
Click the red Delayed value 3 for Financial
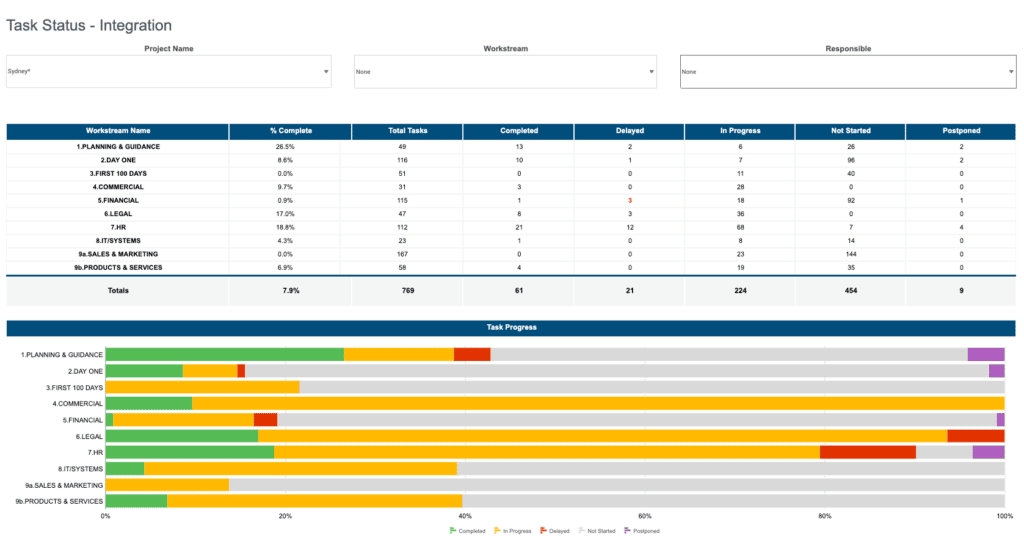coord(629,200)
